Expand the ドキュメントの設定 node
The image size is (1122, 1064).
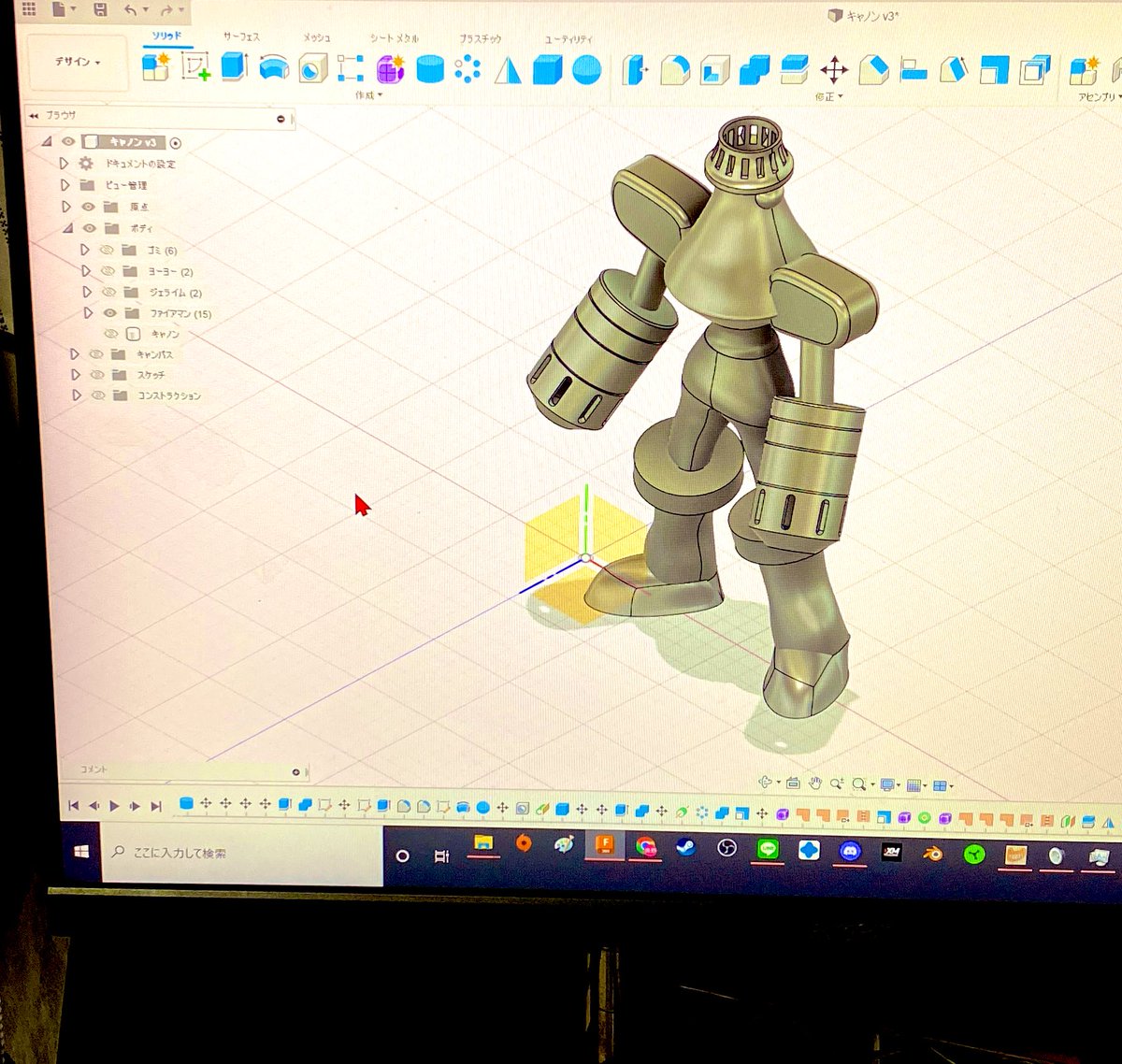pos(64,163)
